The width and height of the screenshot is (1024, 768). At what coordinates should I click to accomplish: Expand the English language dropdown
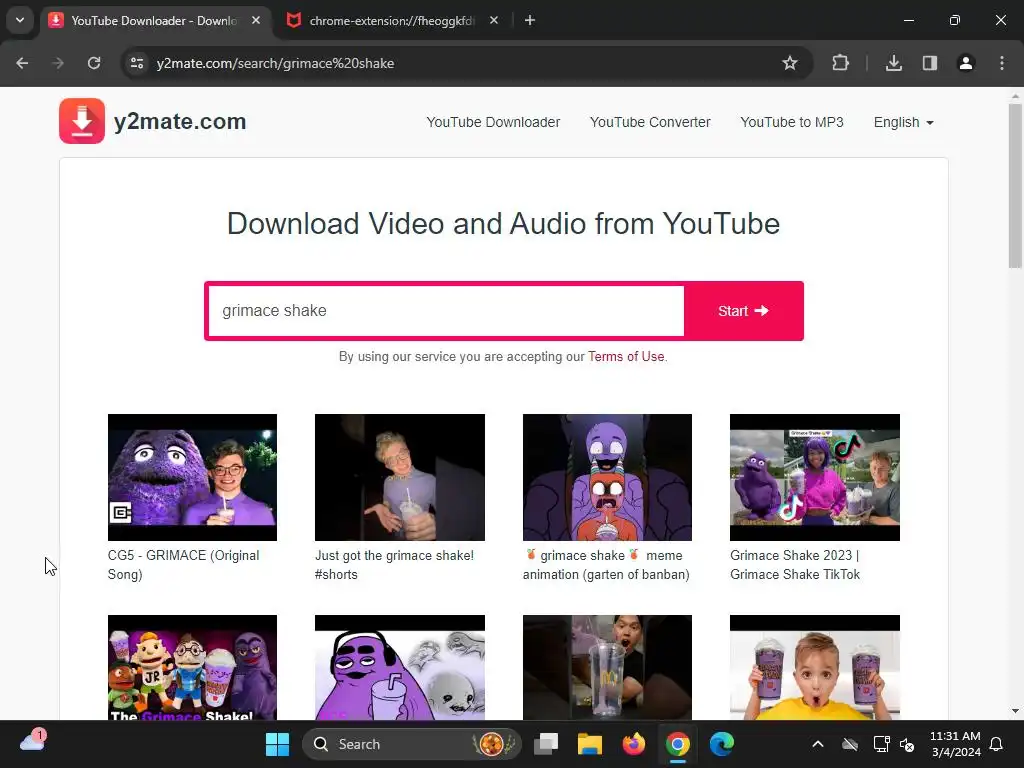(x=903, y=122)
